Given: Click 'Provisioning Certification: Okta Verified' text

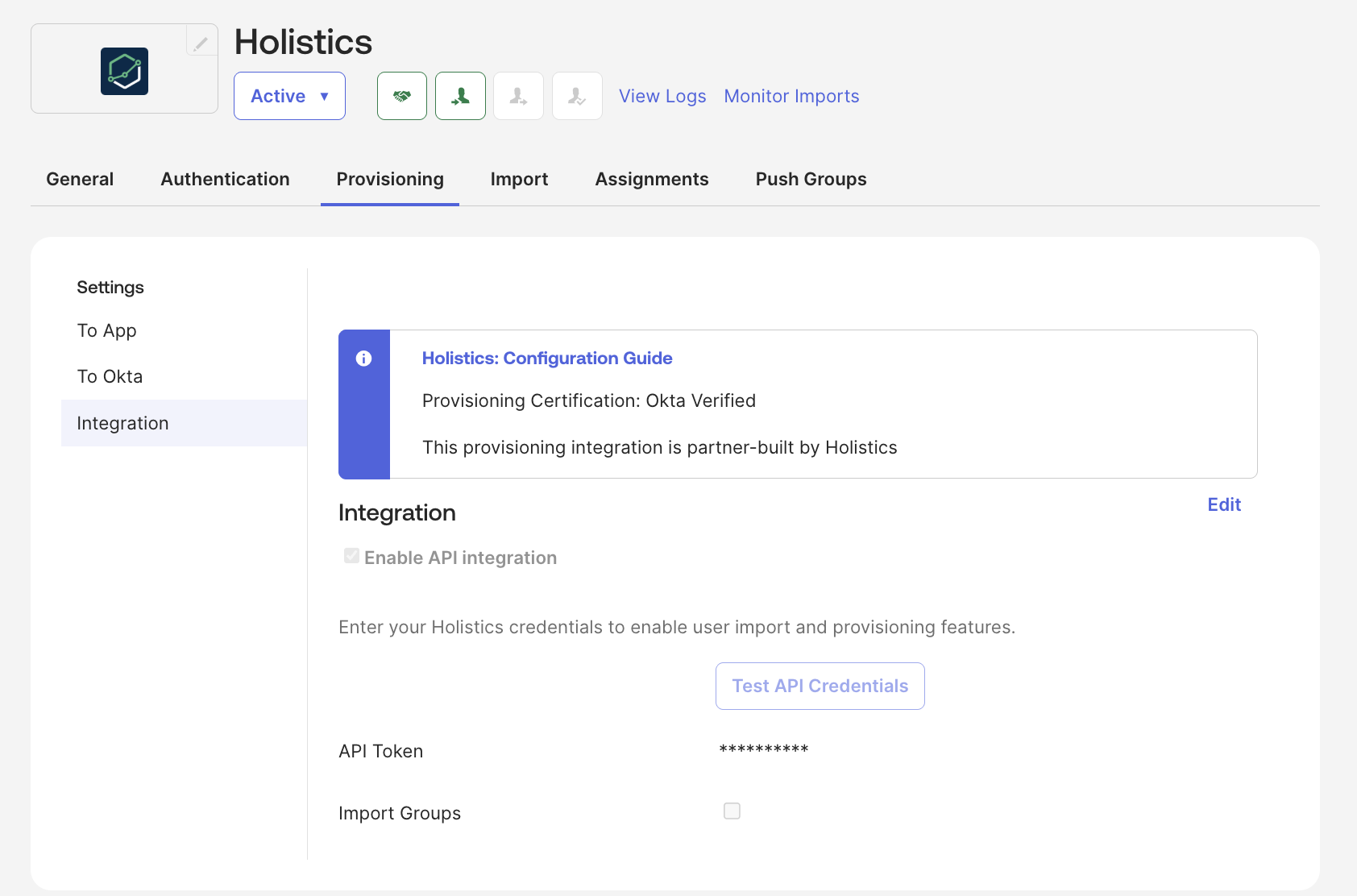Looking at the screenshot, I should 589,400.
